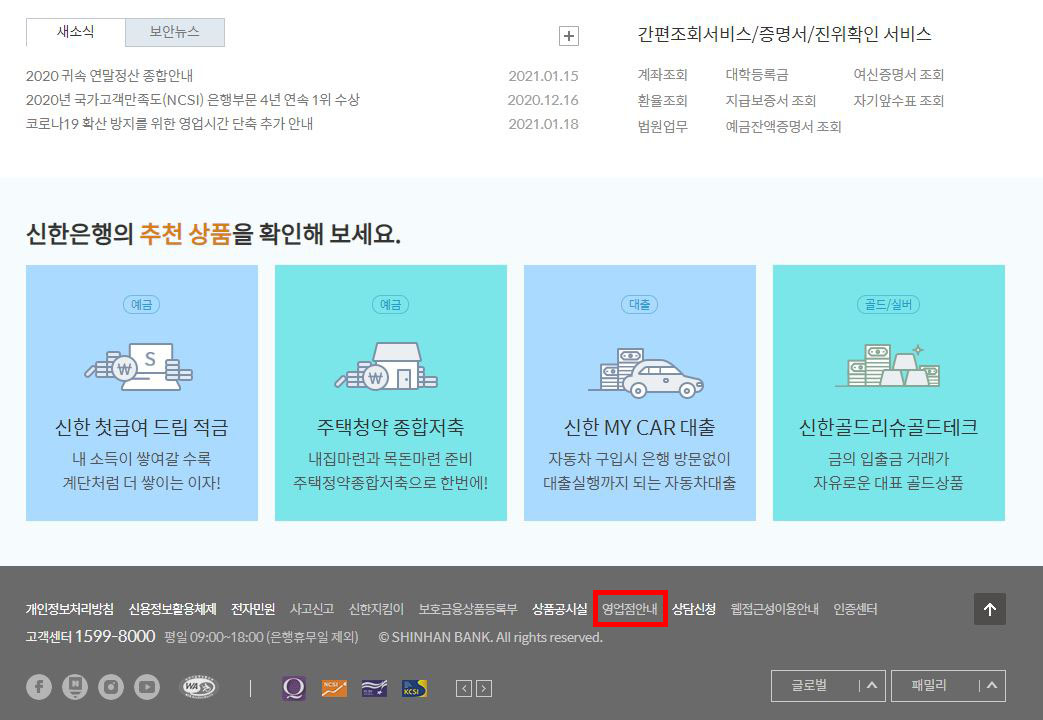Click the 2021.01.18 date beside the 코로나19 notice
This screenshot has height=720, width=1043.
(x=543, y=124)
